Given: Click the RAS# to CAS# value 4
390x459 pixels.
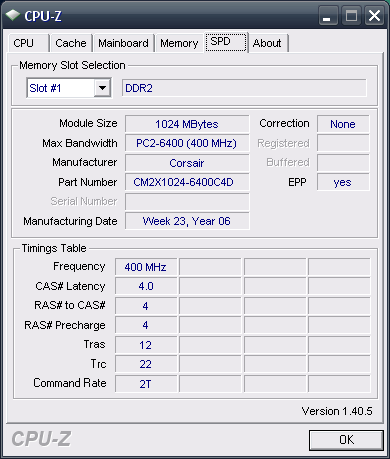Looking at the screenshot, I should coord(146,306).
